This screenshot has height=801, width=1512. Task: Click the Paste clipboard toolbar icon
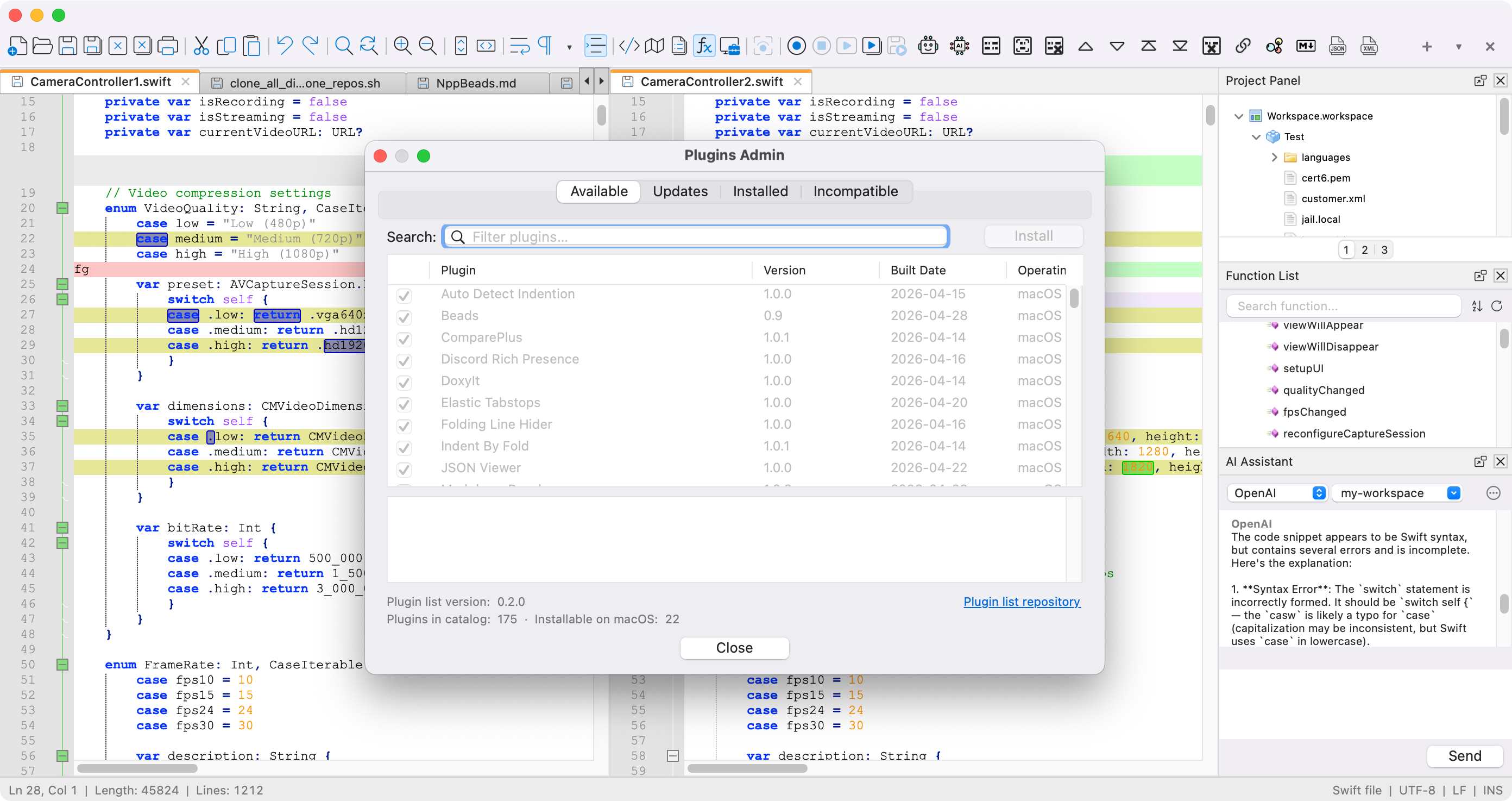[251, 46]
